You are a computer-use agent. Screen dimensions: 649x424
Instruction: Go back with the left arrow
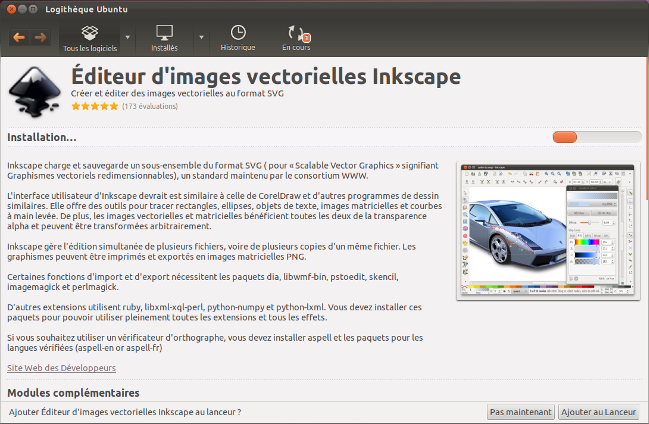[x=19, y=38]
